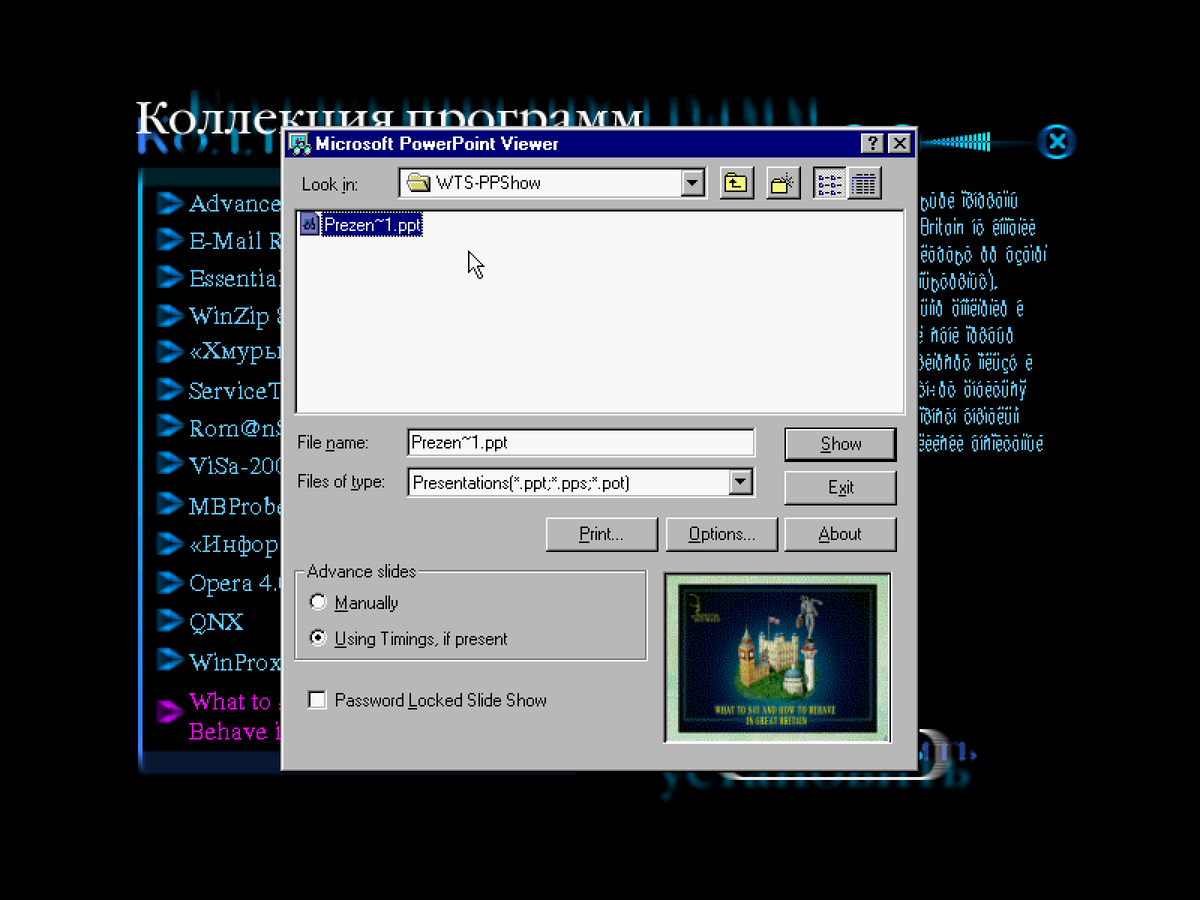
Task: Select Using Timings, if present radio button
Action: [x=318, y=638]
